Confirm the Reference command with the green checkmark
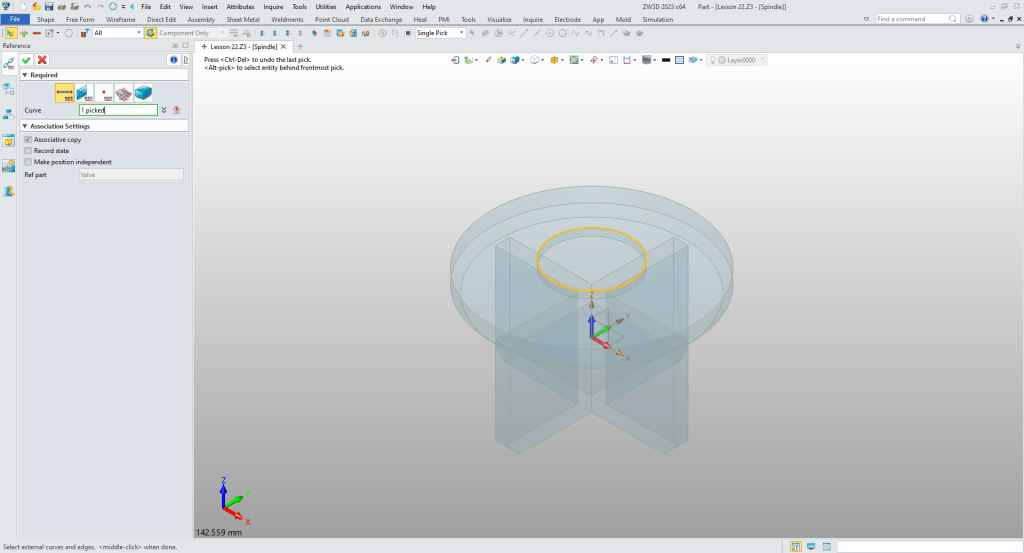Viewport: 1024px width, 553px height. (27, 60)
